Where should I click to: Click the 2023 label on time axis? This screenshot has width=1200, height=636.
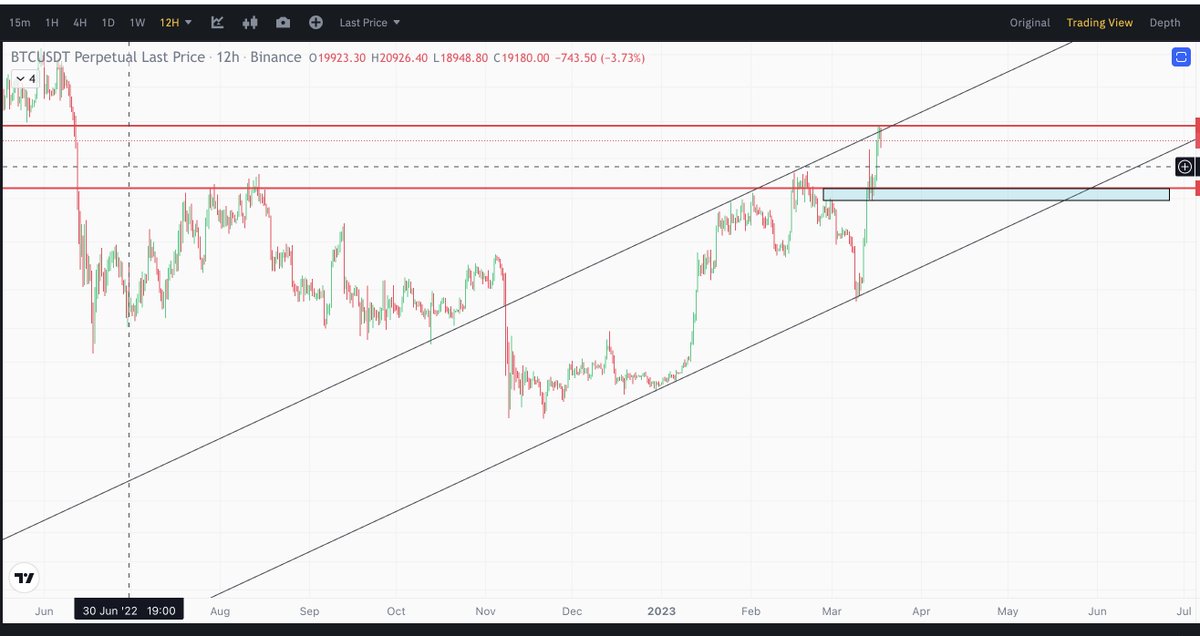tap(662, 610)
